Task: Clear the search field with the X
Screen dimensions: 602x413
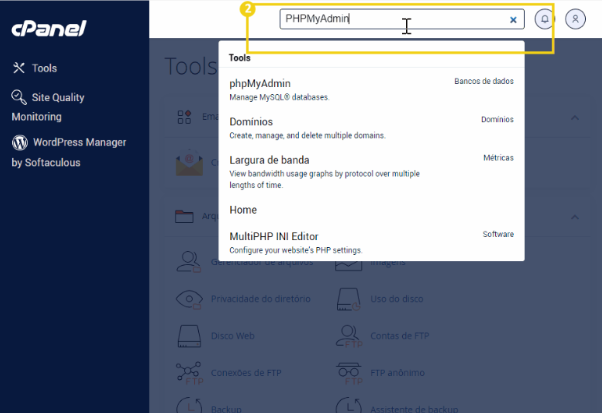Action: 513,20
